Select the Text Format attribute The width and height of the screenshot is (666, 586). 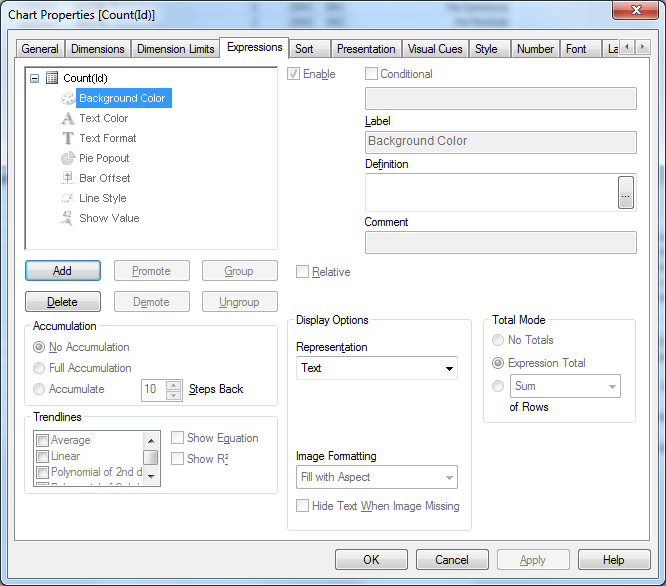[107, 138]
